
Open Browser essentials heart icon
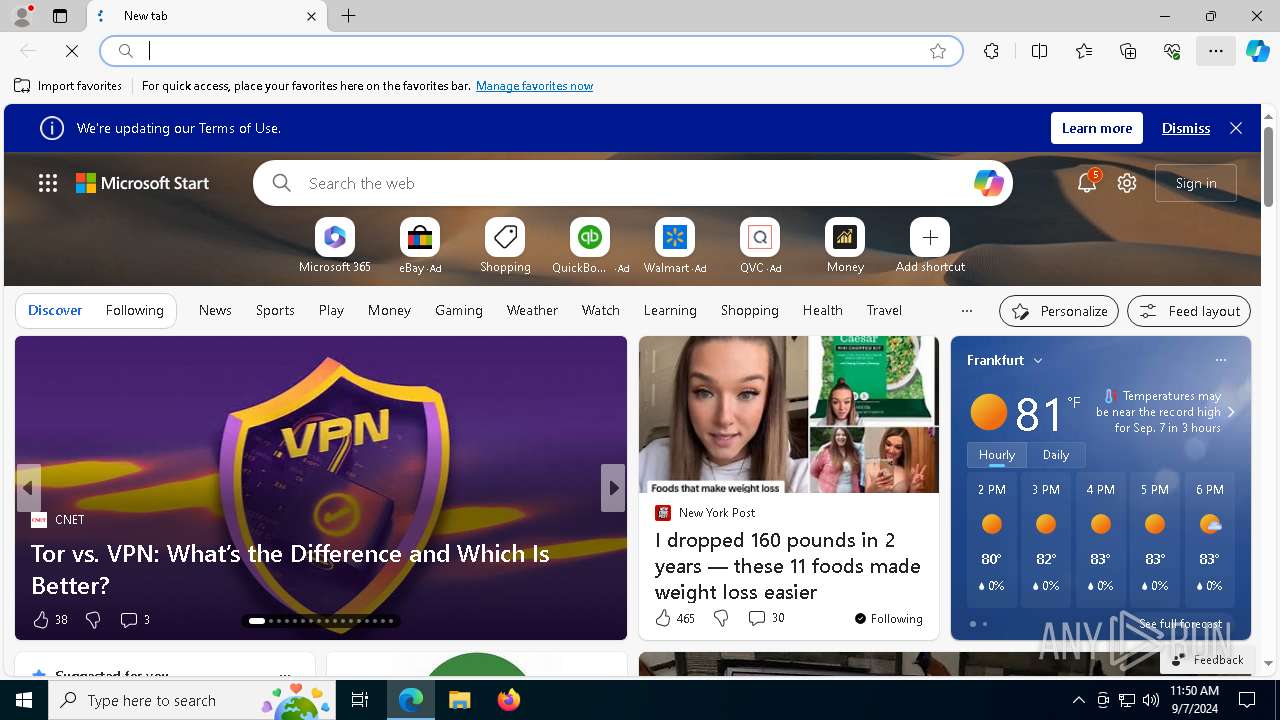point(1172,51)
